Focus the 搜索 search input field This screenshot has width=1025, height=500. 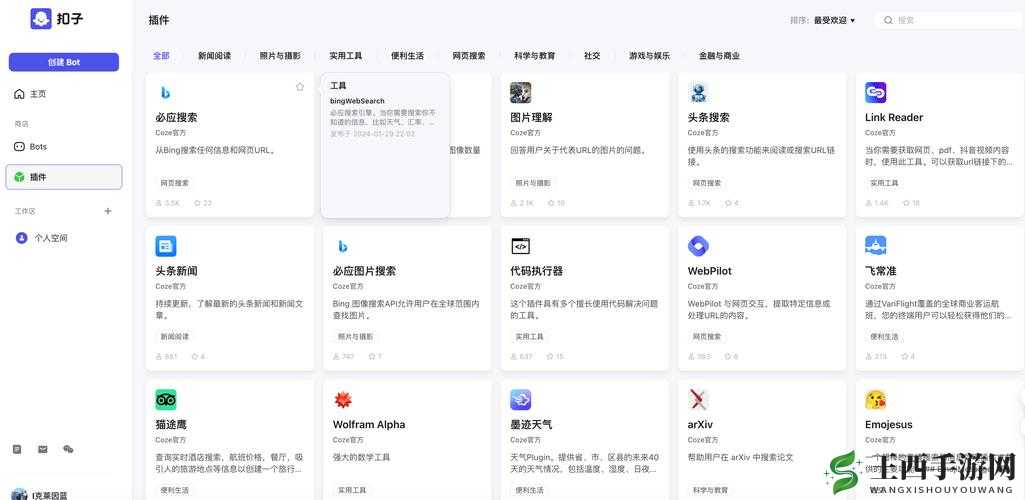949,20
